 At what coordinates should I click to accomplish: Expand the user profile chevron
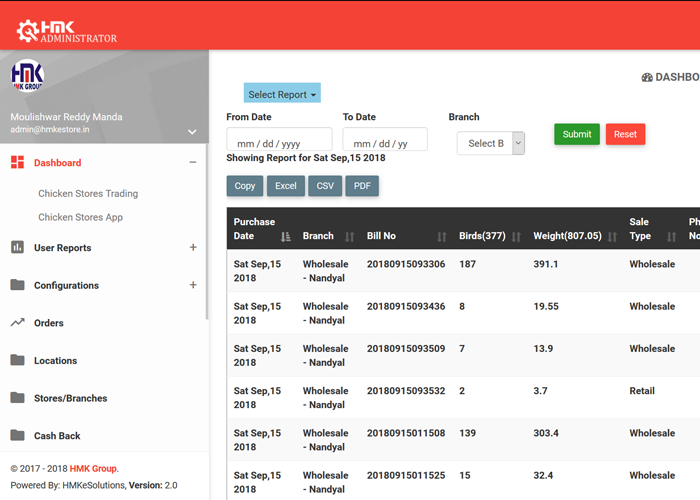192,132
